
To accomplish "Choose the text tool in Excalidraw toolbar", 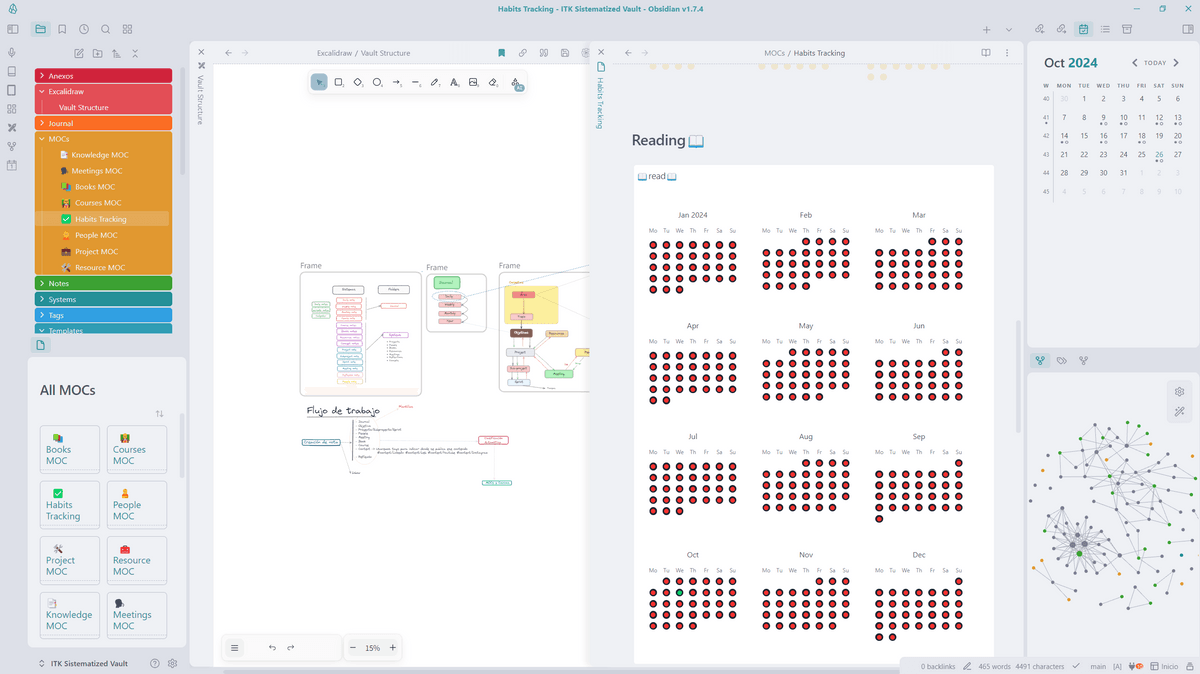I will coord(454,82).
